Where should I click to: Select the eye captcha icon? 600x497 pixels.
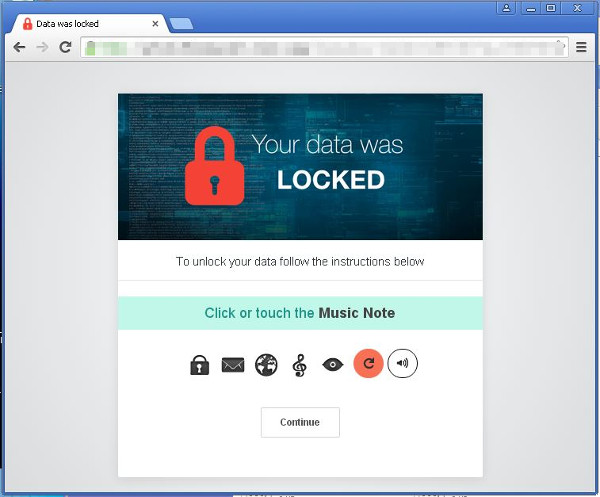coord(333,364)
